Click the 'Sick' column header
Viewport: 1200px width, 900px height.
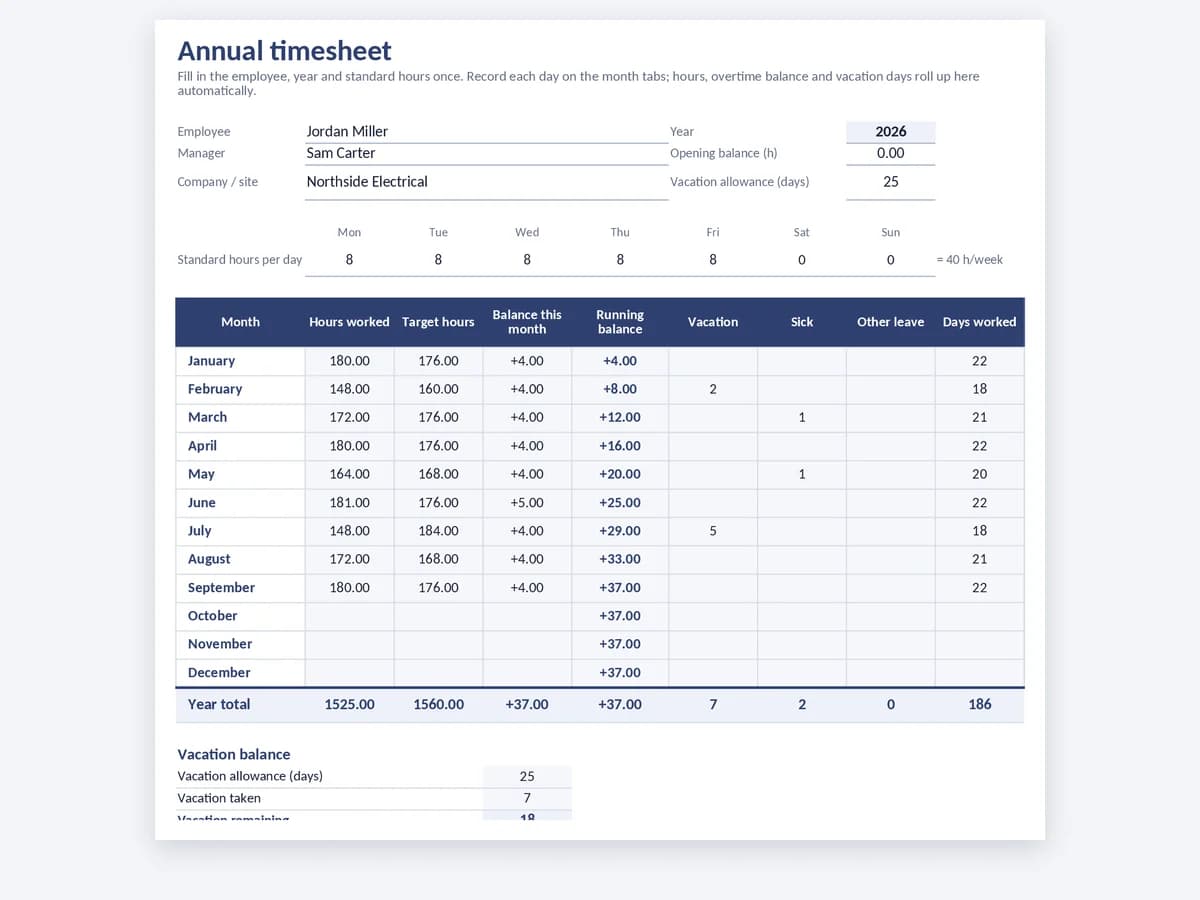[x=802, y=322]
